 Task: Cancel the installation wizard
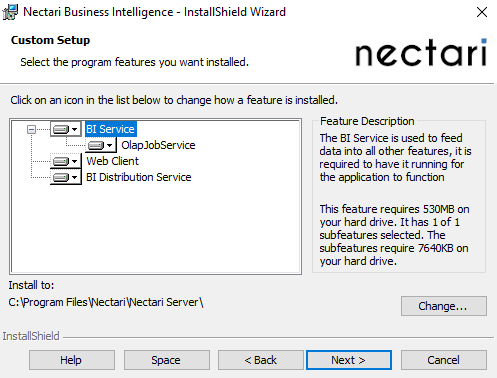click(x=444, y=360)
